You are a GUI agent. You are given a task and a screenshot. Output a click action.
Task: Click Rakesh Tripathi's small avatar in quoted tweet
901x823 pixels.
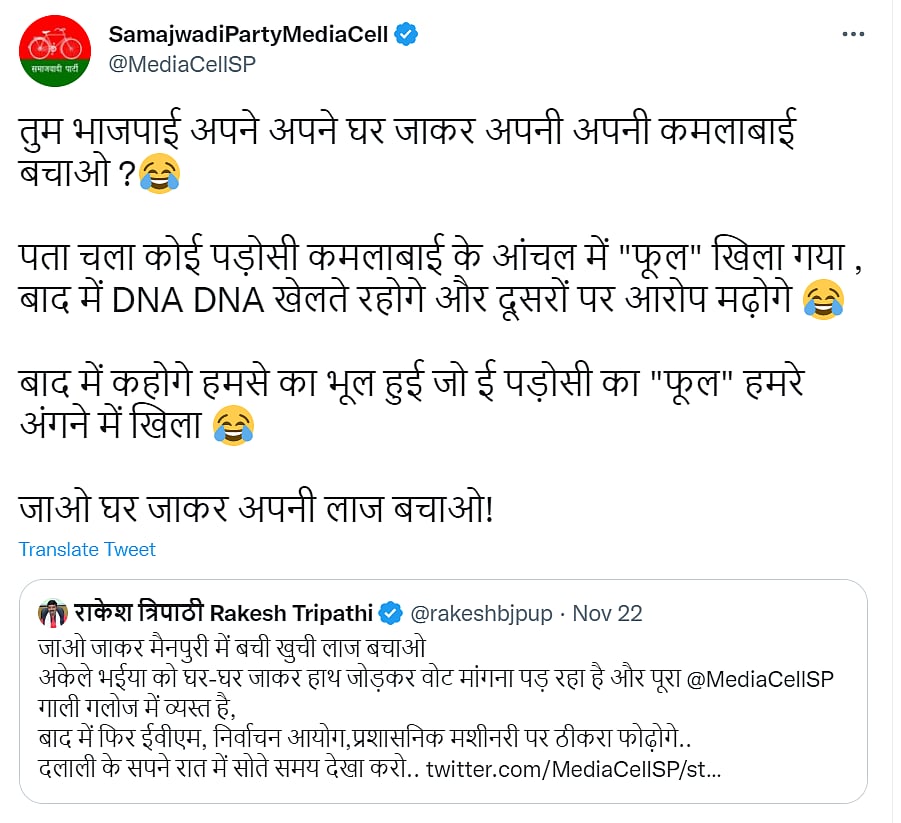52,612
